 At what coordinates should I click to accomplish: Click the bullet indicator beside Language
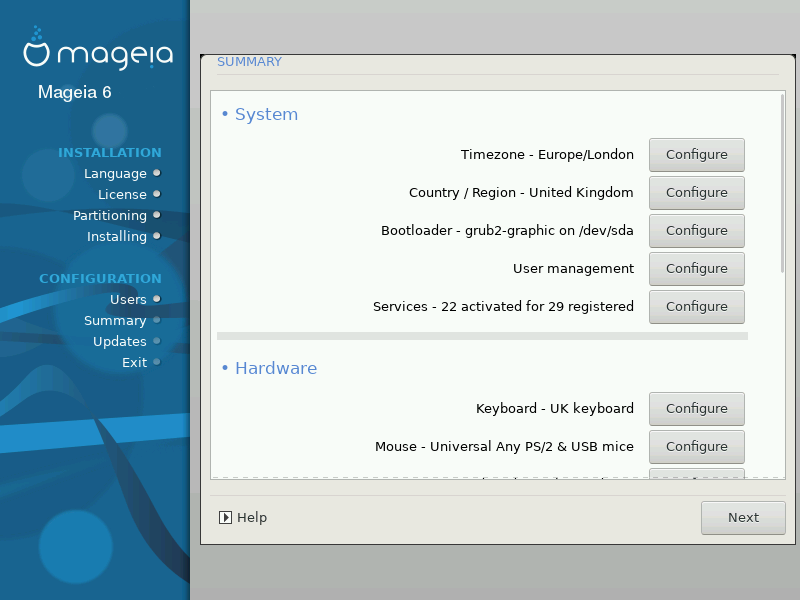(157, 173)
